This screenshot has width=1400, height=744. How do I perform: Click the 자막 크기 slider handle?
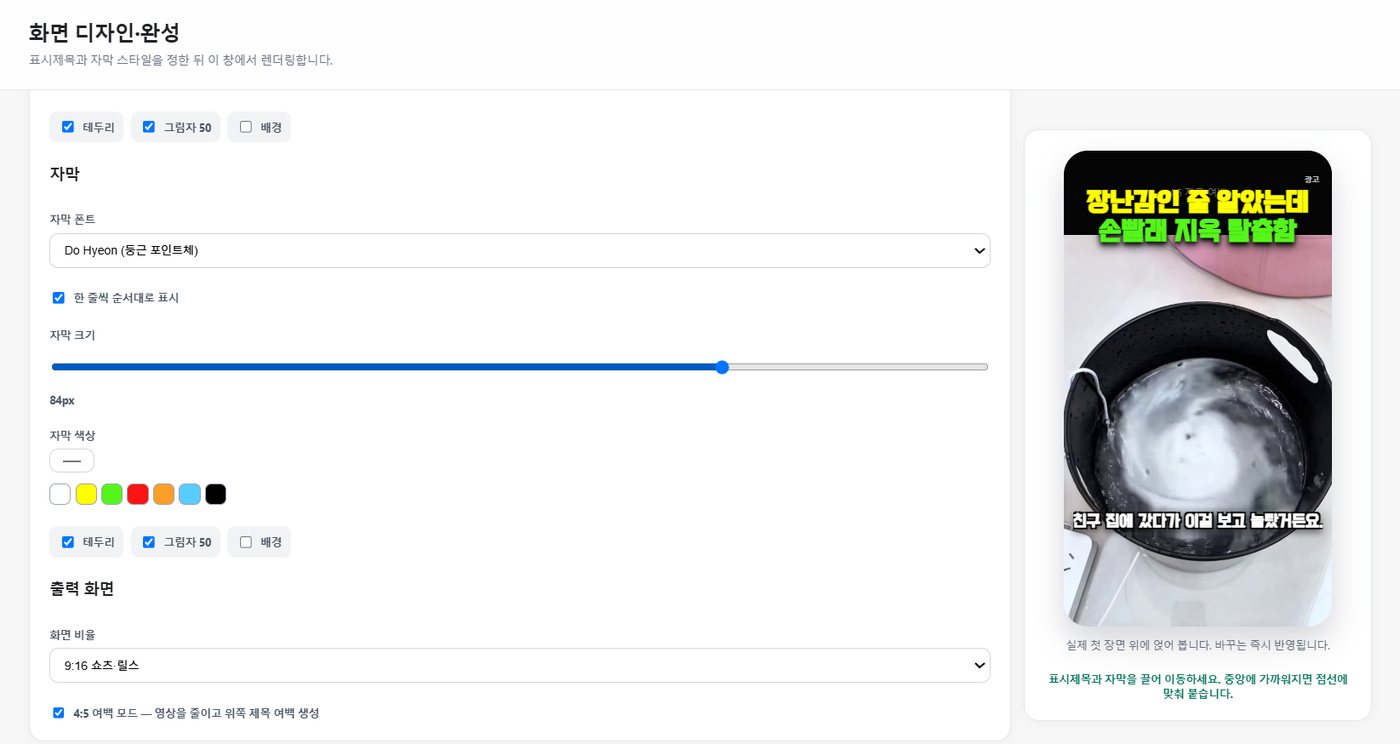click(x=722, y=367)
